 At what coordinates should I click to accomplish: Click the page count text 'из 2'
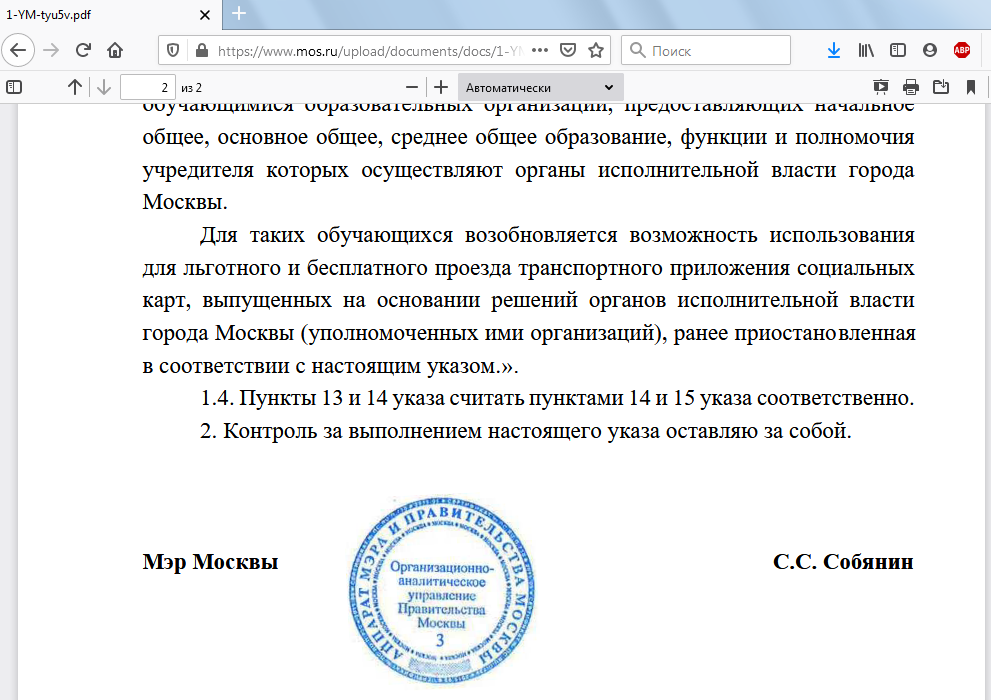pyautogui.click(x=192, y=88)
